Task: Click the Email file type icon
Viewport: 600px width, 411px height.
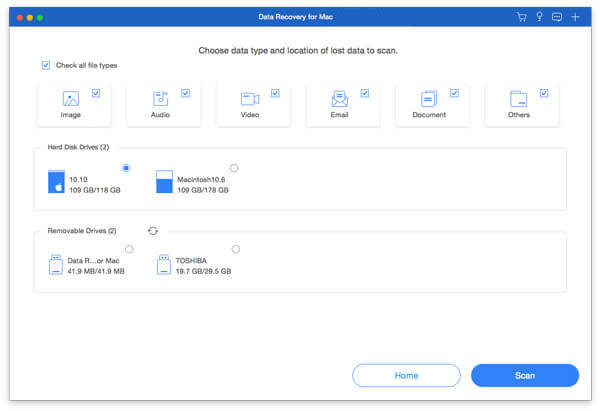Action: 339,98
